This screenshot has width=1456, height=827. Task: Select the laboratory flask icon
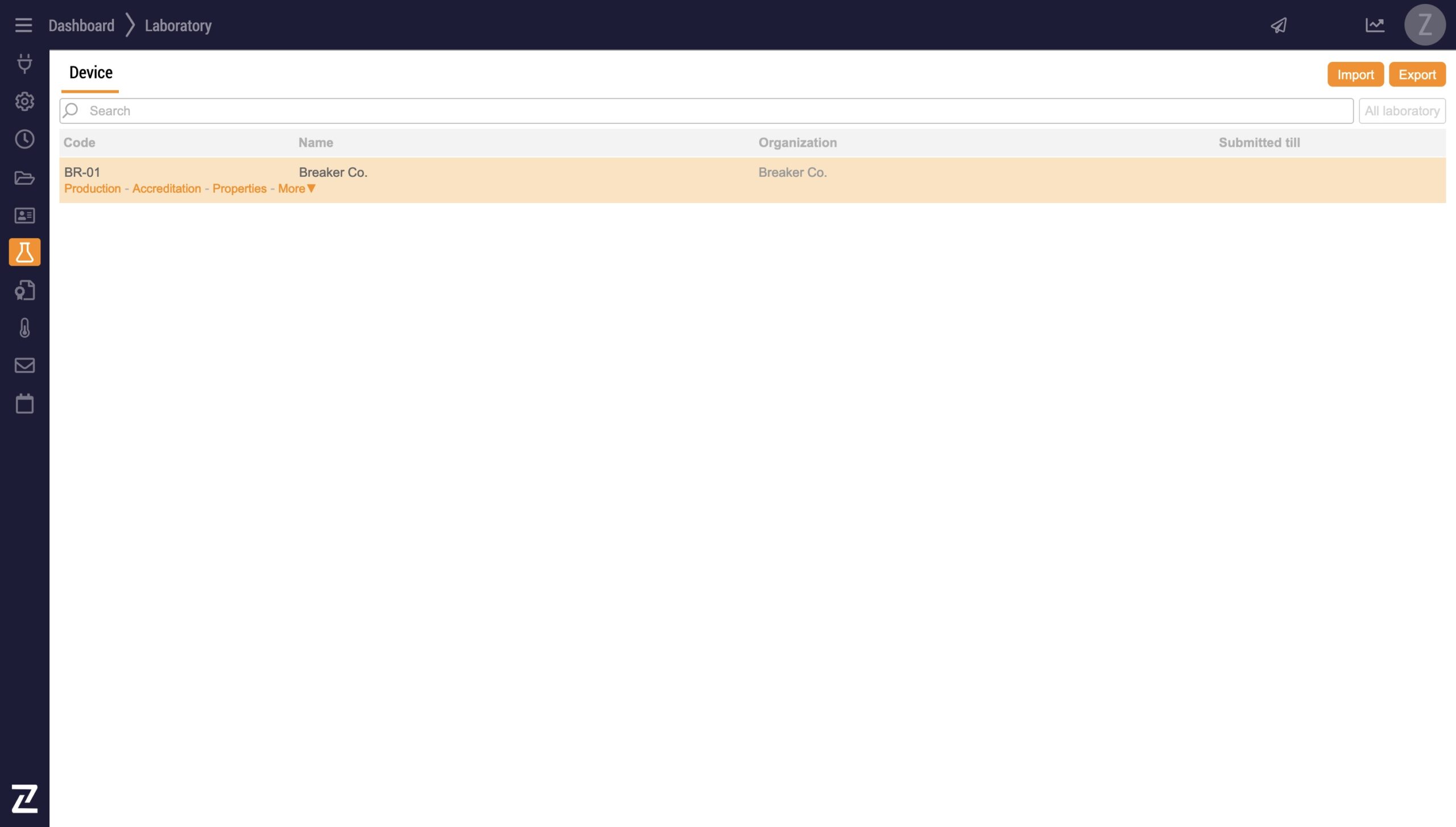24,252
